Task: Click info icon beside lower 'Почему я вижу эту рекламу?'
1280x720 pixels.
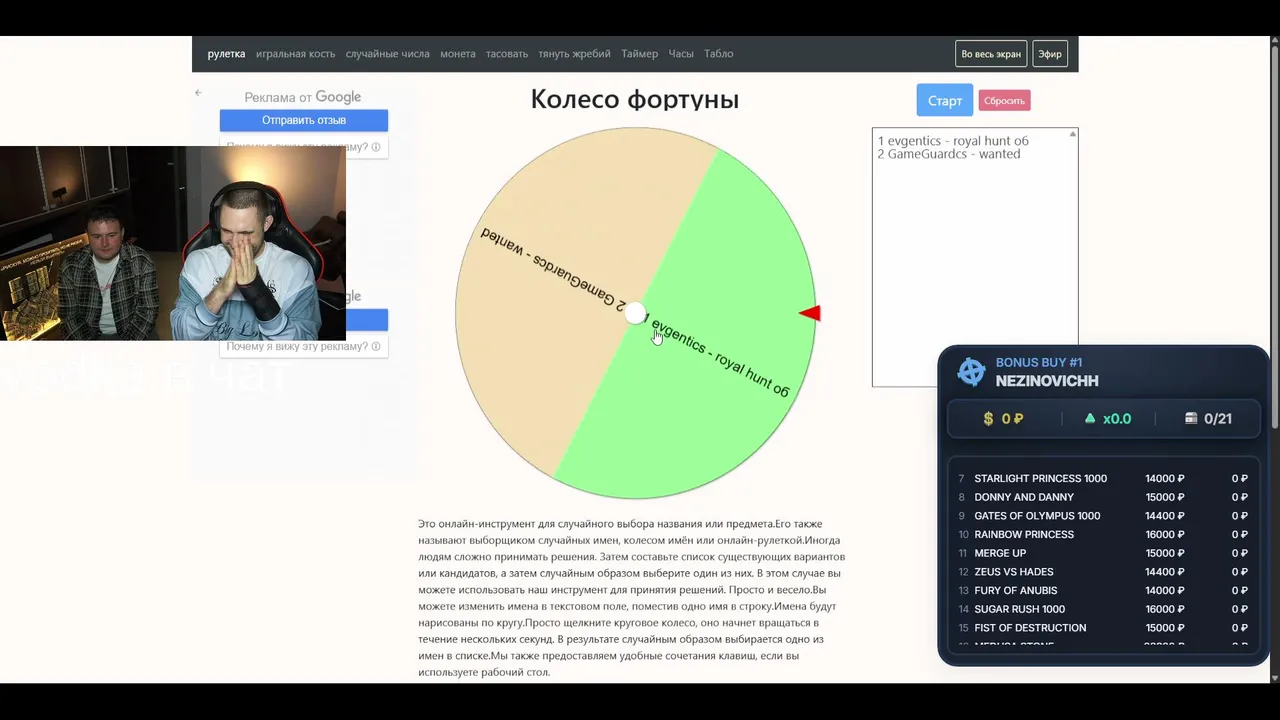Action: tap(376, 346)
